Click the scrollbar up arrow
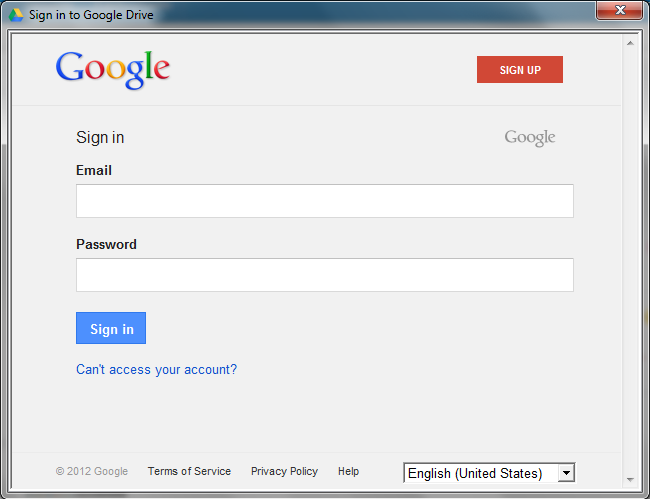Screen dimensions: 650x499 coord(630,43)
